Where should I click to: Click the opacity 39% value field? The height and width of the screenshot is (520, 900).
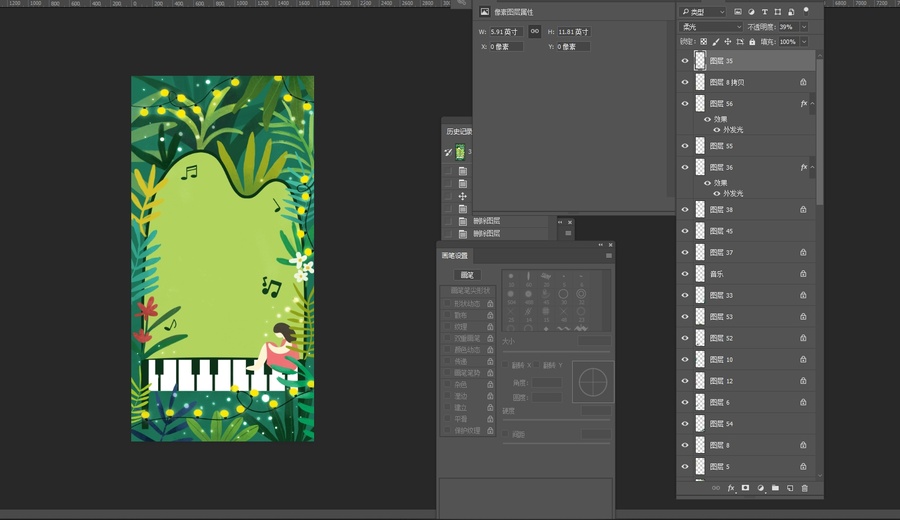tap(789, 27)
